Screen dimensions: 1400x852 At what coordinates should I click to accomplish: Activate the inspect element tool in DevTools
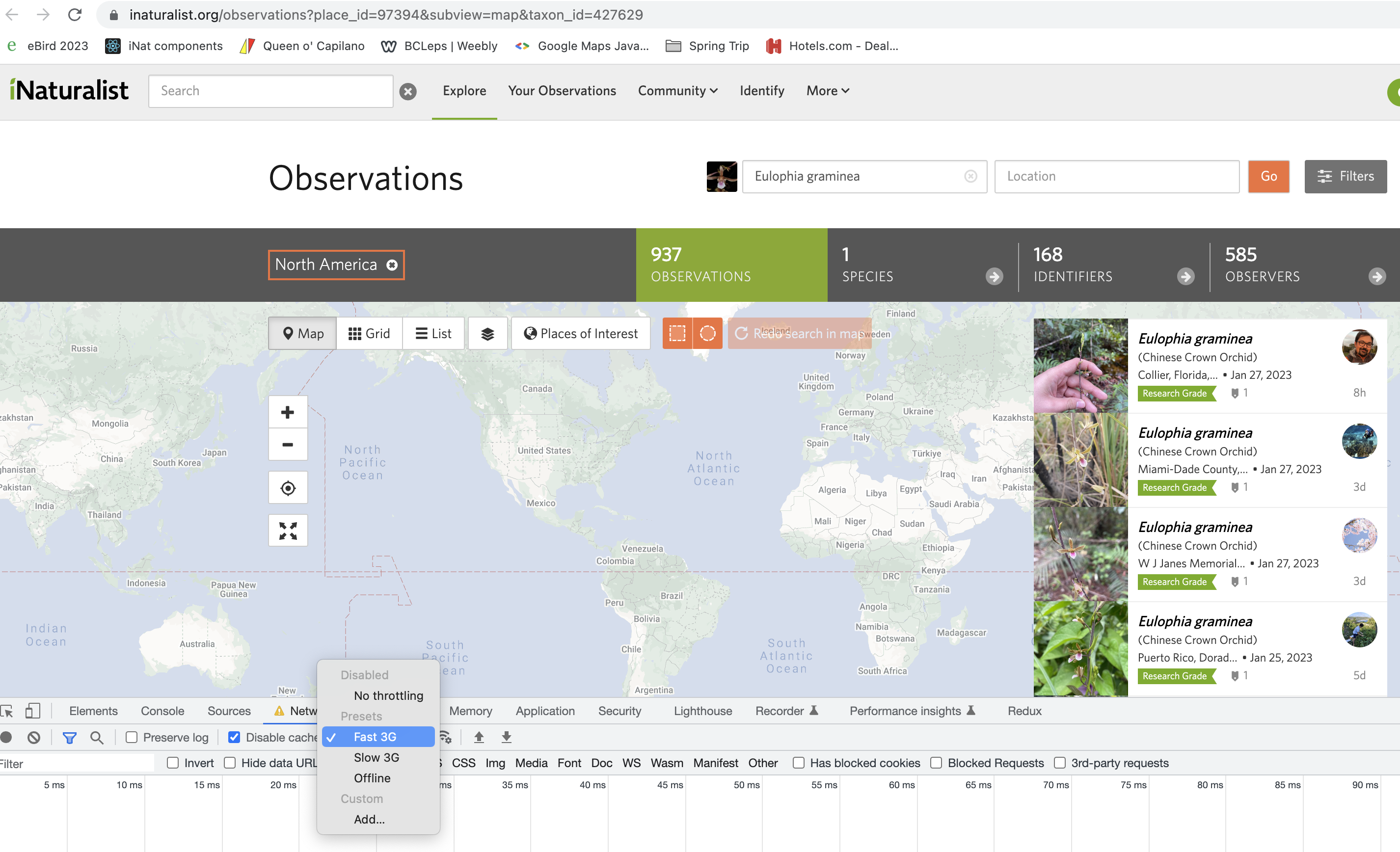tap(8, 711)
